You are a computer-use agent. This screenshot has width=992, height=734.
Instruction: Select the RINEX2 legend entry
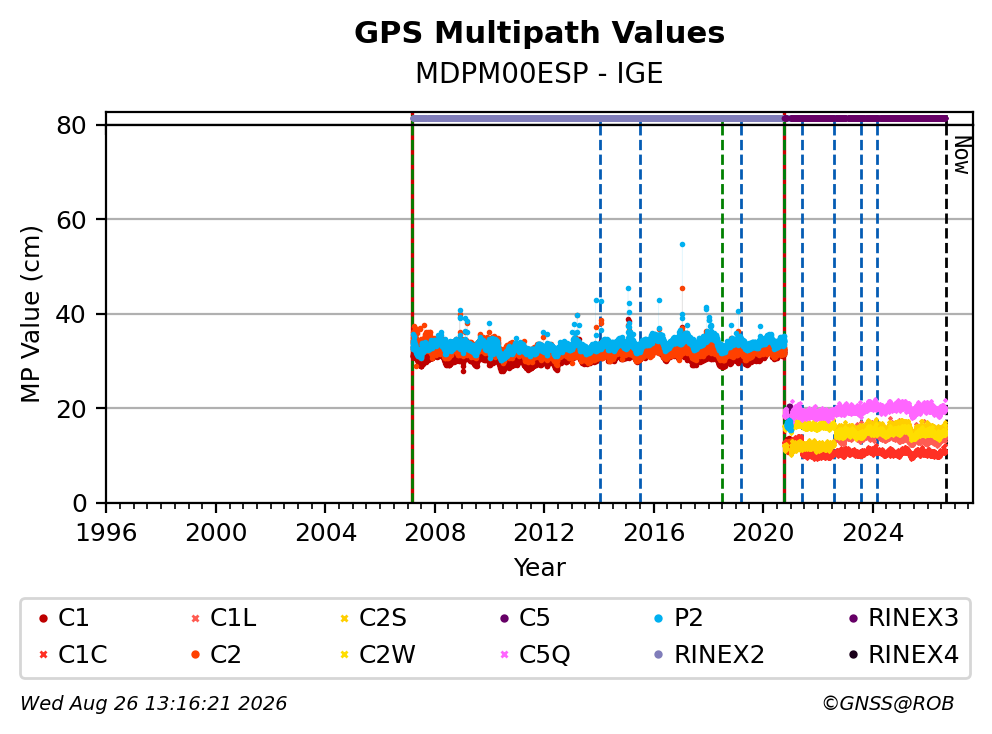[x=709, y=655]
